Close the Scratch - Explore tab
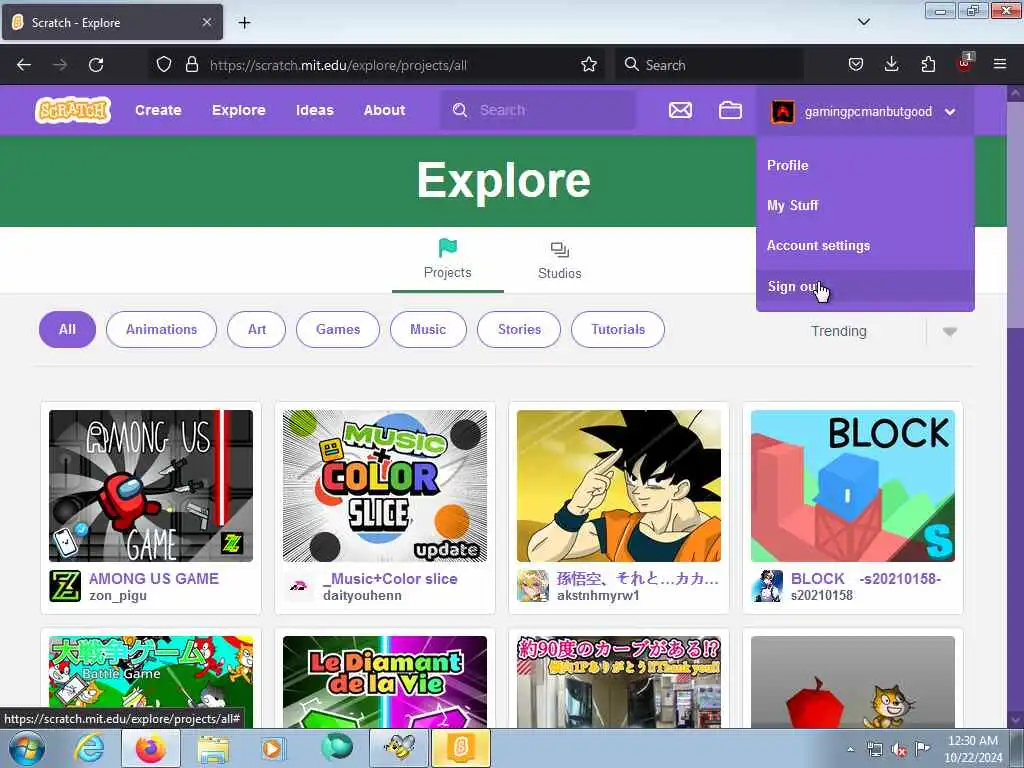Viewport: 1024px width, 768px height. (206, 22)
